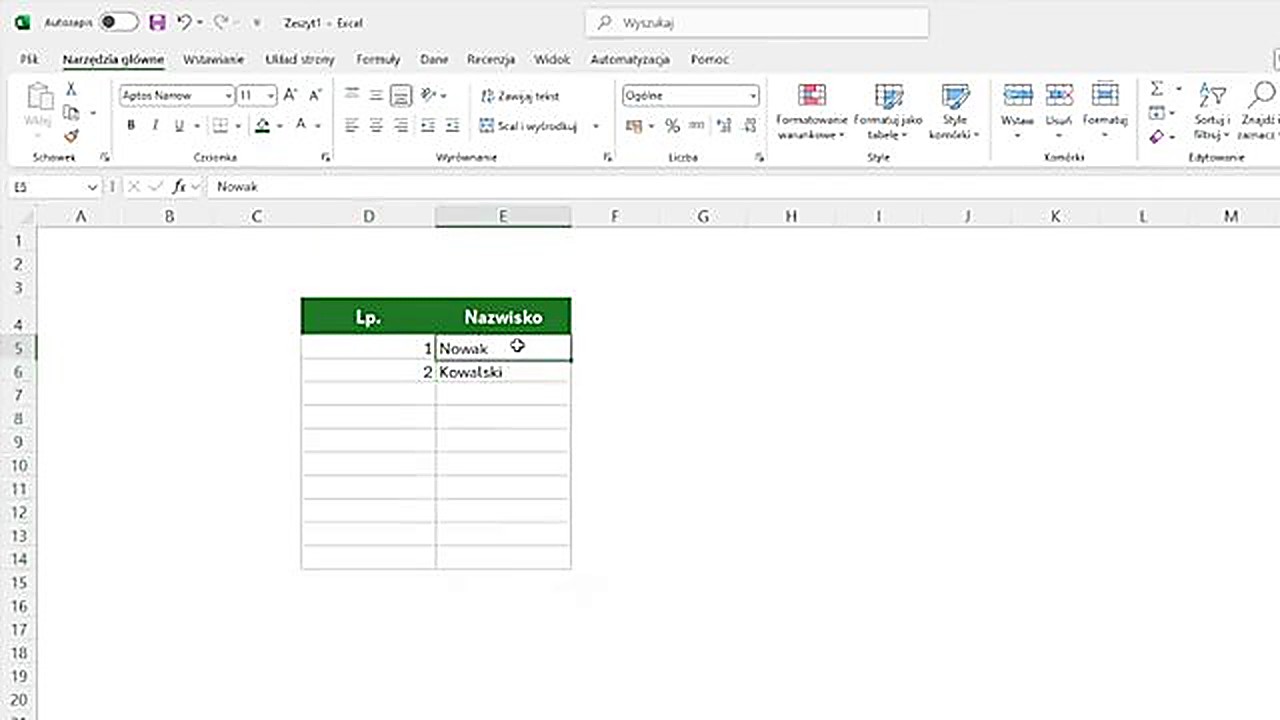
Task: Click the Cut scissors icon
Action: 71,89
